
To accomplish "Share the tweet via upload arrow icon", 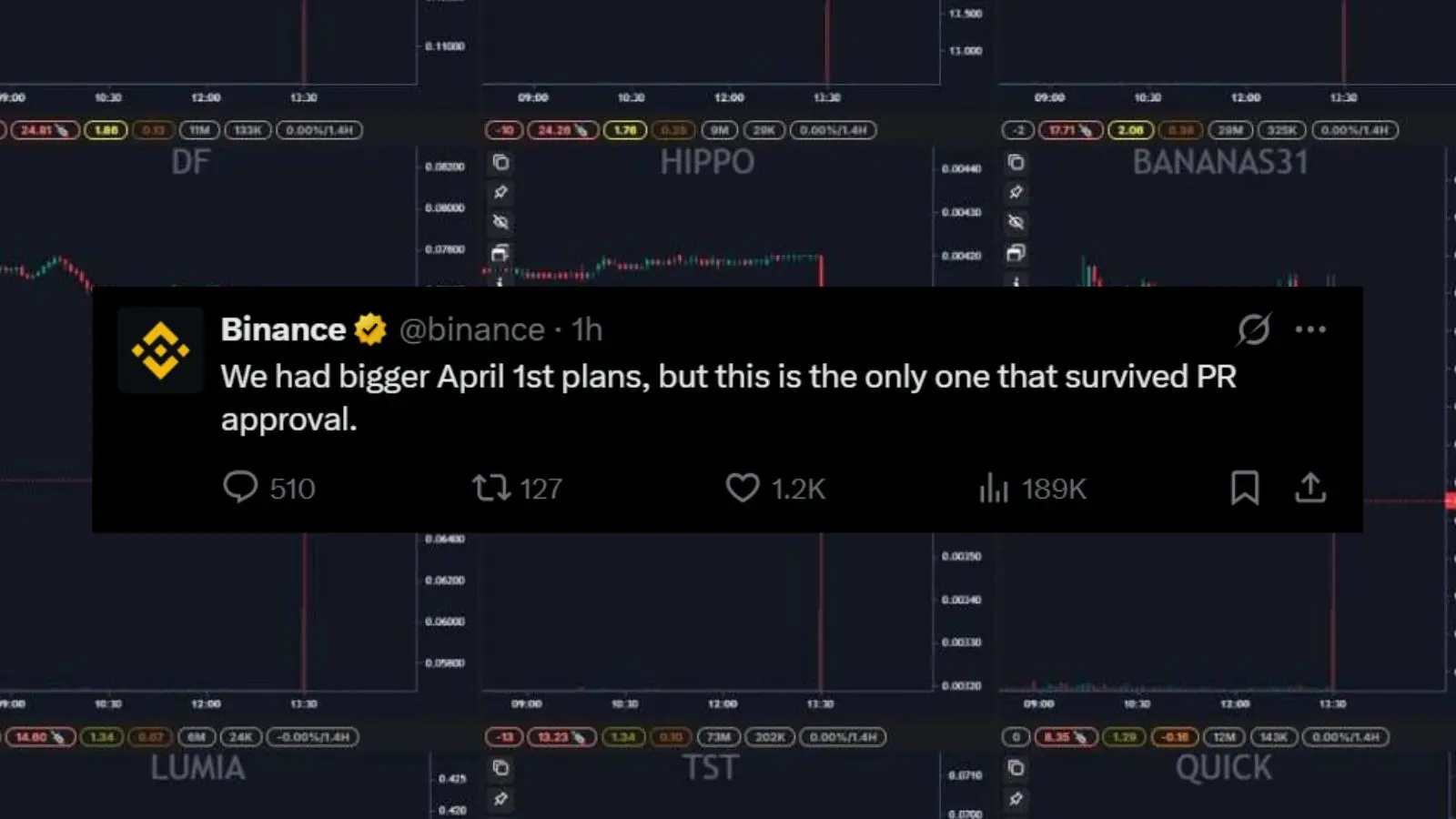I will (x=1310, y=488).
